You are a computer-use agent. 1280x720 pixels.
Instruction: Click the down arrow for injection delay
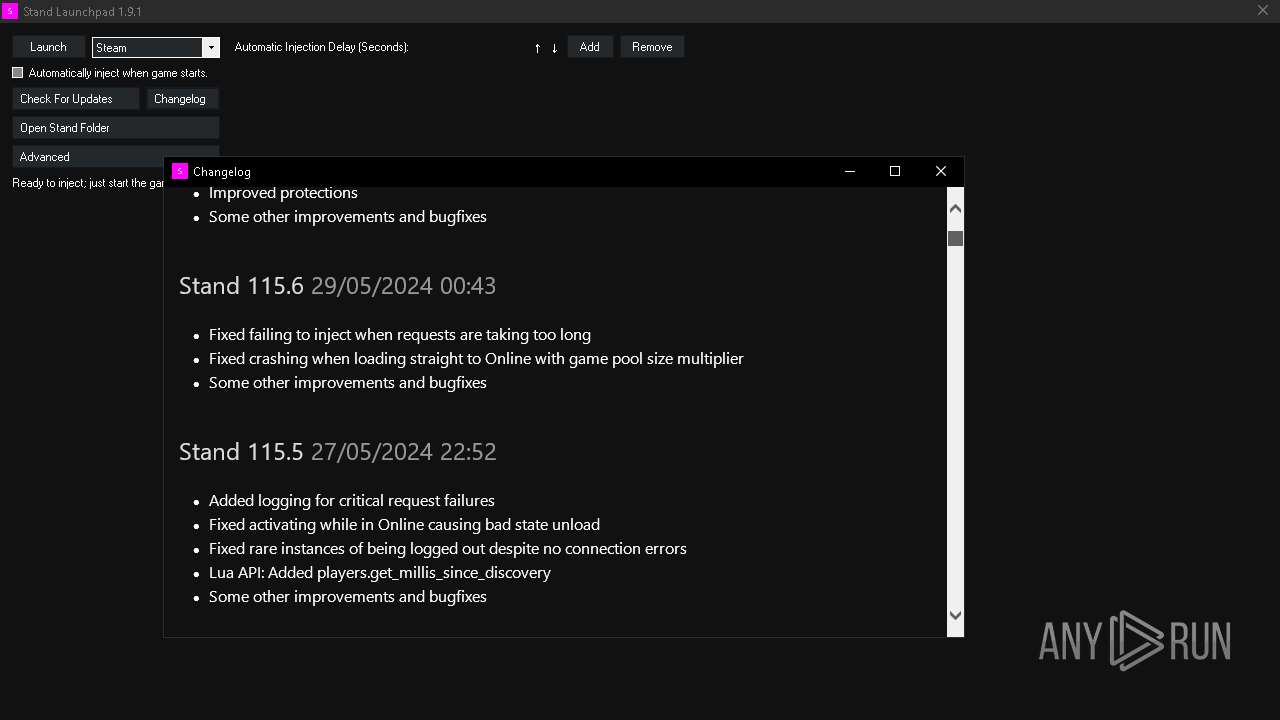coord(554,48)
